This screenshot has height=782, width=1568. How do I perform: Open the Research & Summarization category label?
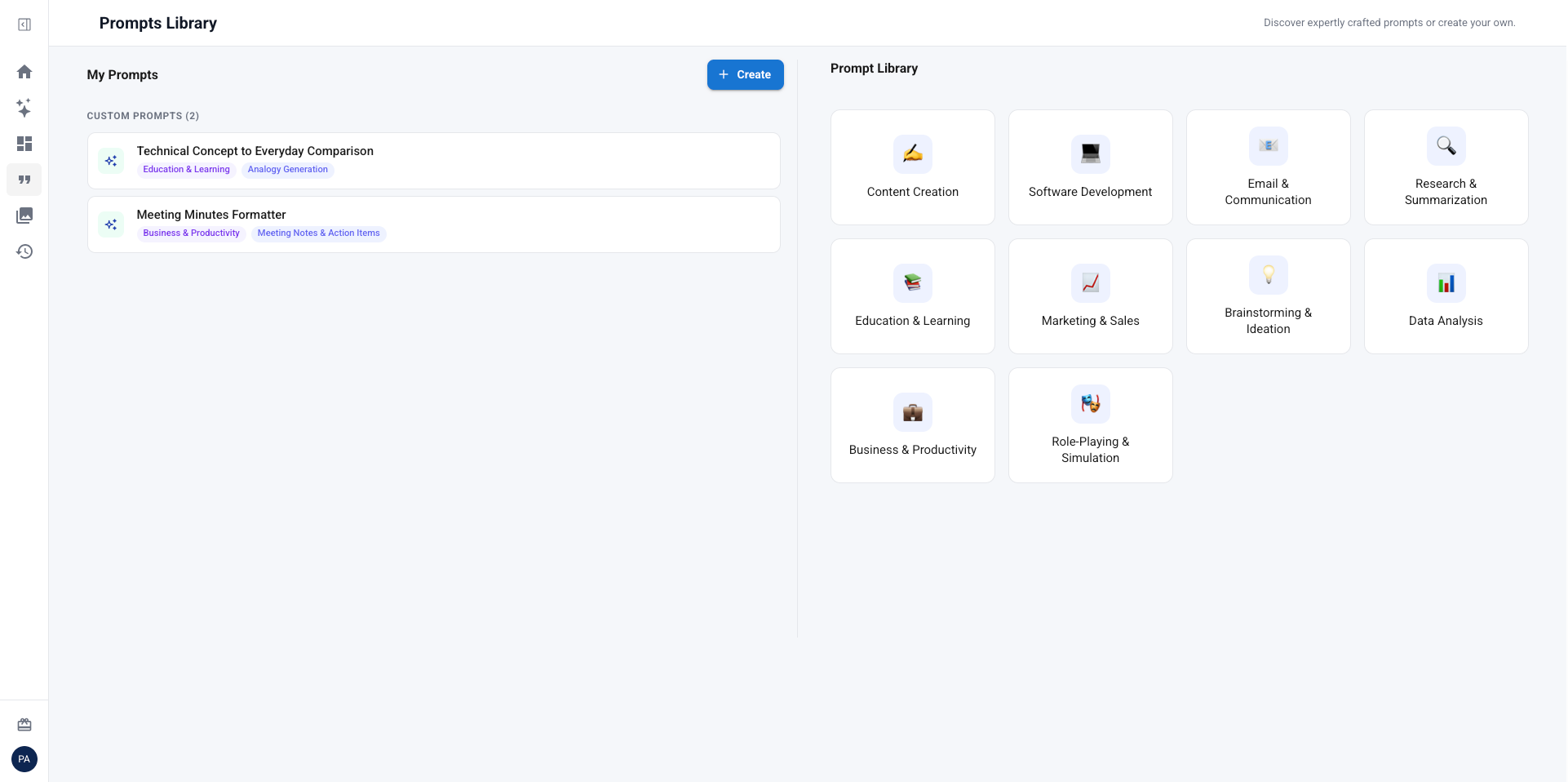(1446, 192)
